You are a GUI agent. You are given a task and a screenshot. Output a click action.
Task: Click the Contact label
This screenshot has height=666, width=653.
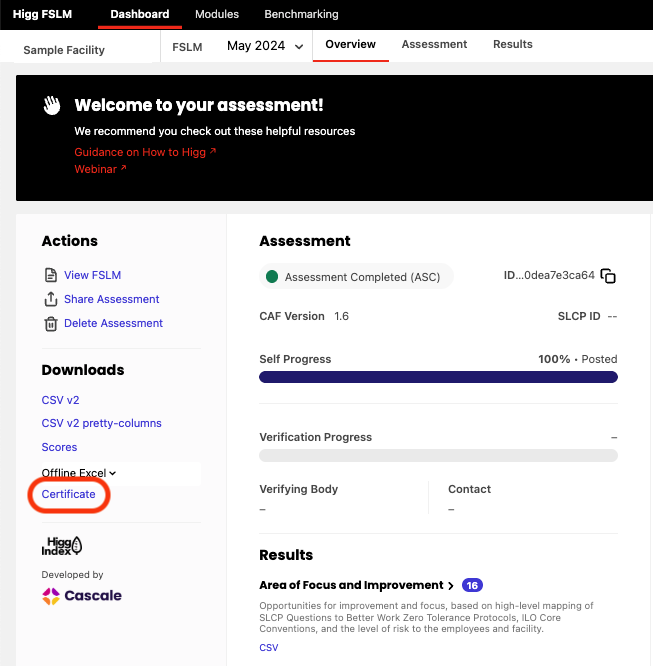pos(469,489)
